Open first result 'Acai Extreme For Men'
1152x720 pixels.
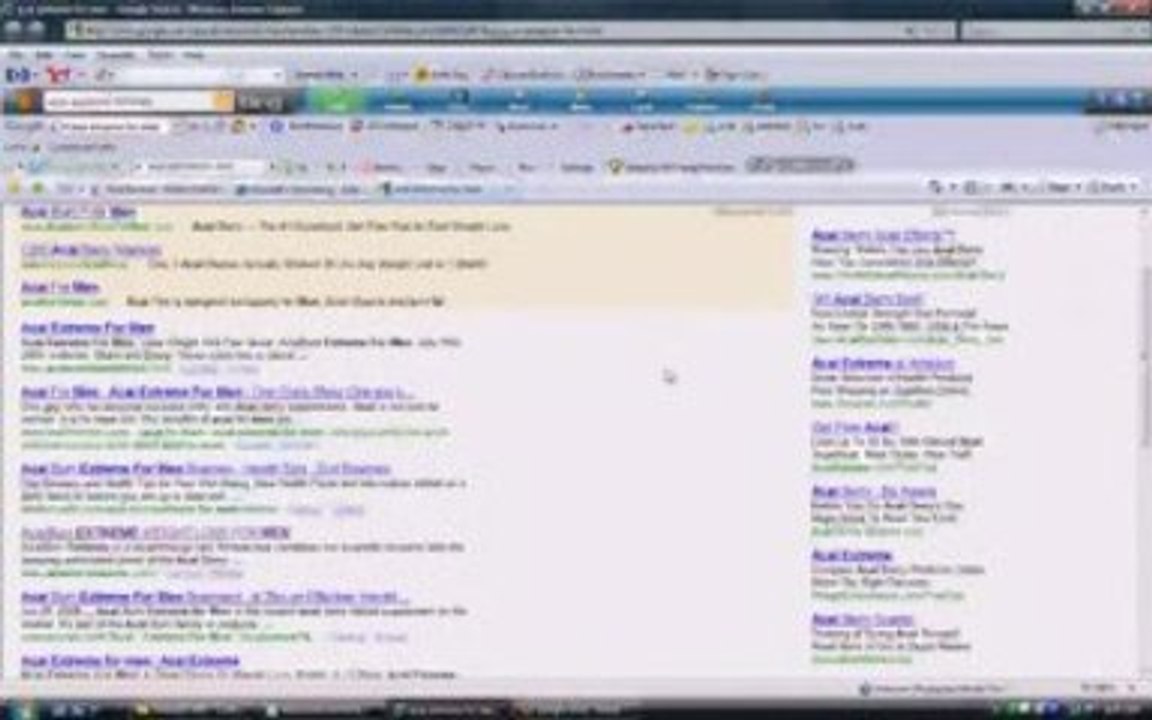tap(88, 328)
